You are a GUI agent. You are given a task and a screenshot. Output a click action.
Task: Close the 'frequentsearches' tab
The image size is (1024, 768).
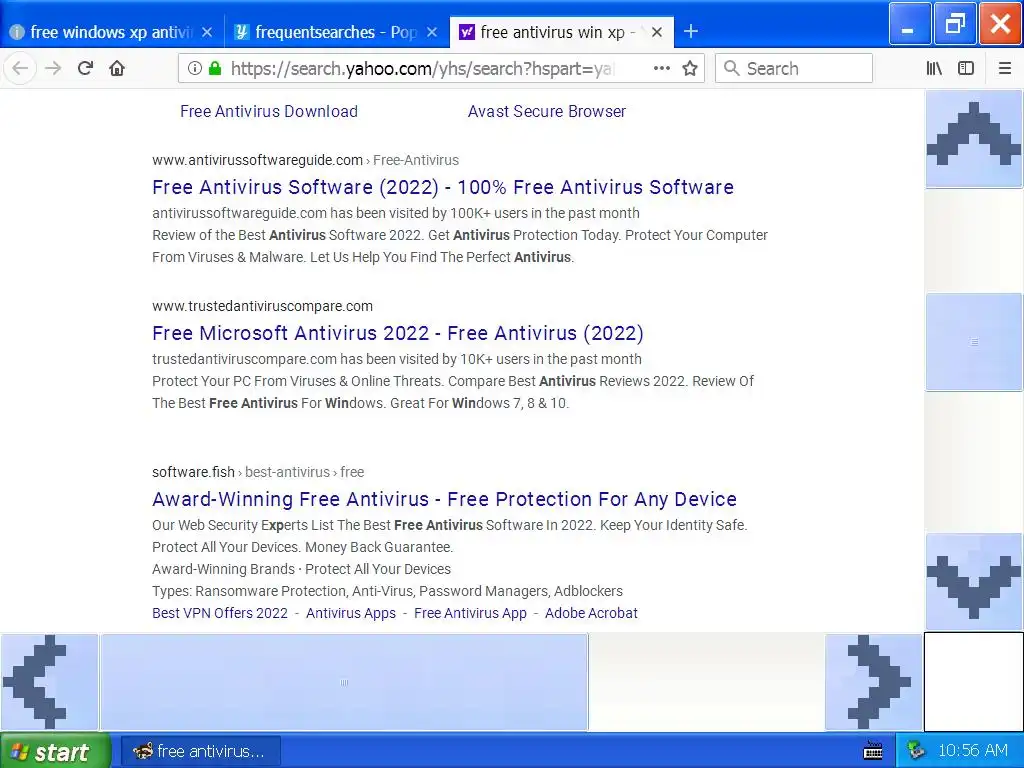432,32
